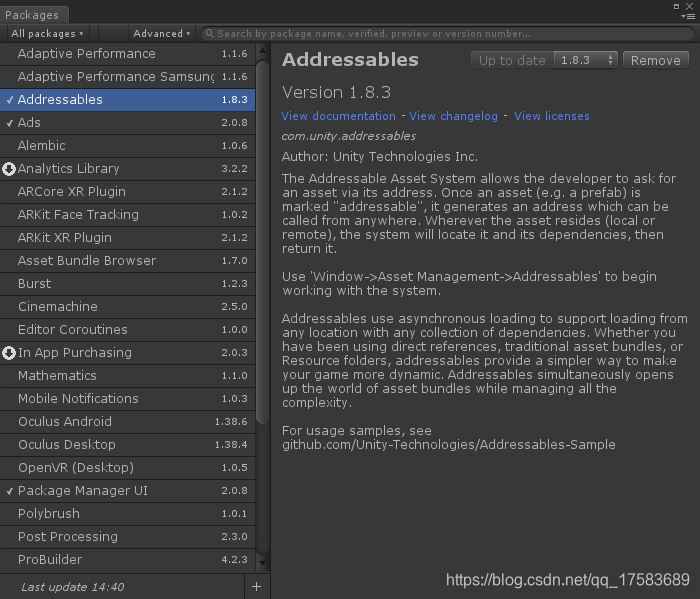Image resolution: width=700 pixels, height=599 pixels.
Task: Click the Version 1.8.3 heading
Action: pos(336,92)
